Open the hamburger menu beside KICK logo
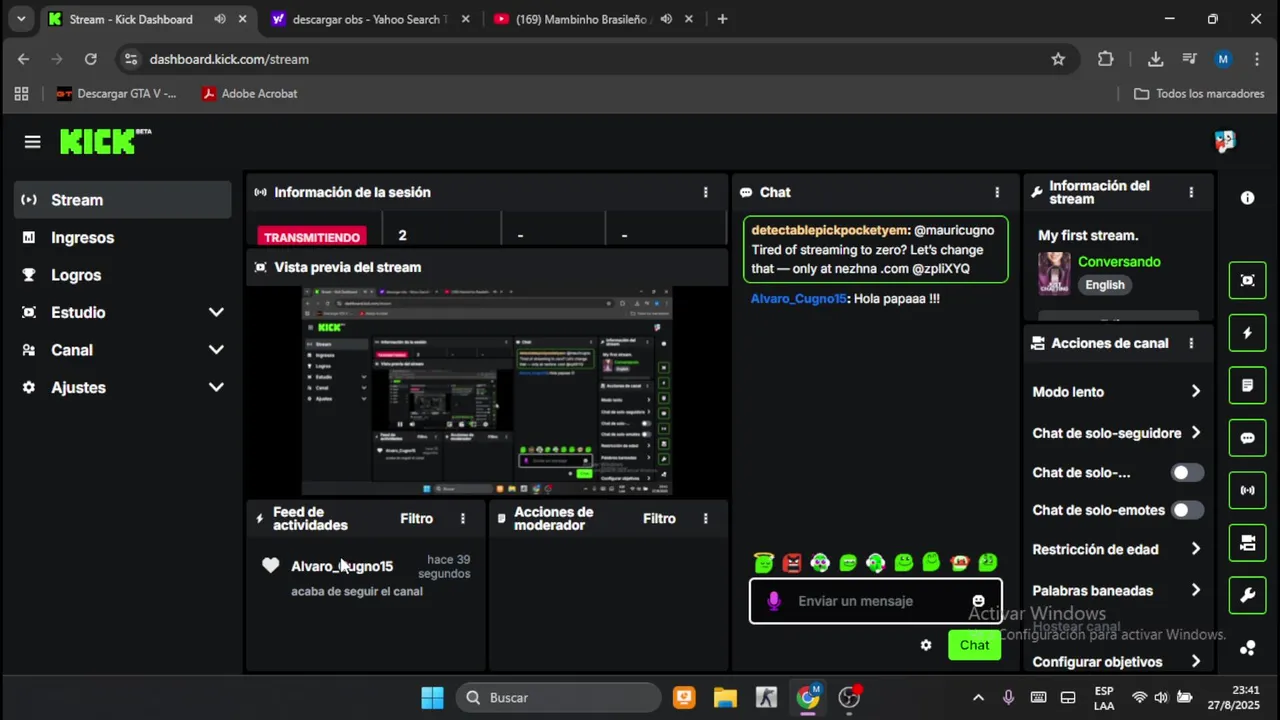Image resolution: width=1280 pixels, height=720 pixels. coord(32,142)
